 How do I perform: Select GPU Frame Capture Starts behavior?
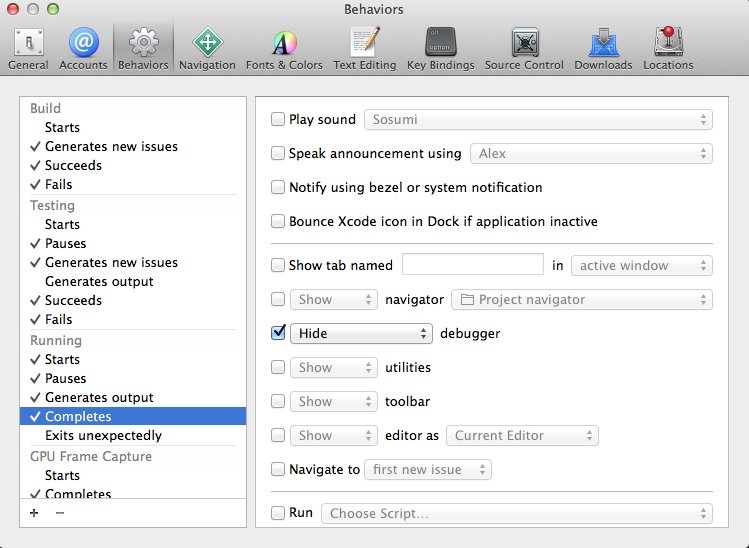(133, 475)
